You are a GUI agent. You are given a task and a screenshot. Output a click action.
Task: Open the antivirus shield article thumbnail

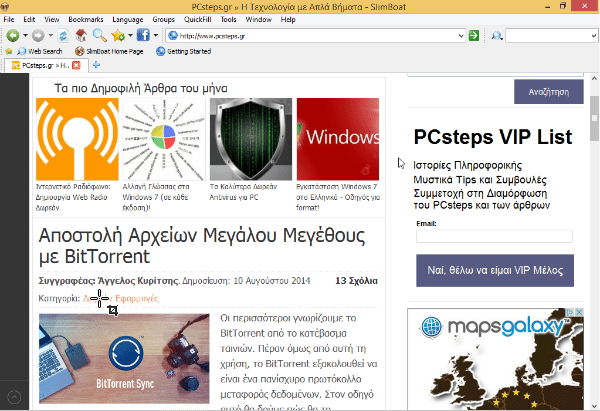[251, 139]
